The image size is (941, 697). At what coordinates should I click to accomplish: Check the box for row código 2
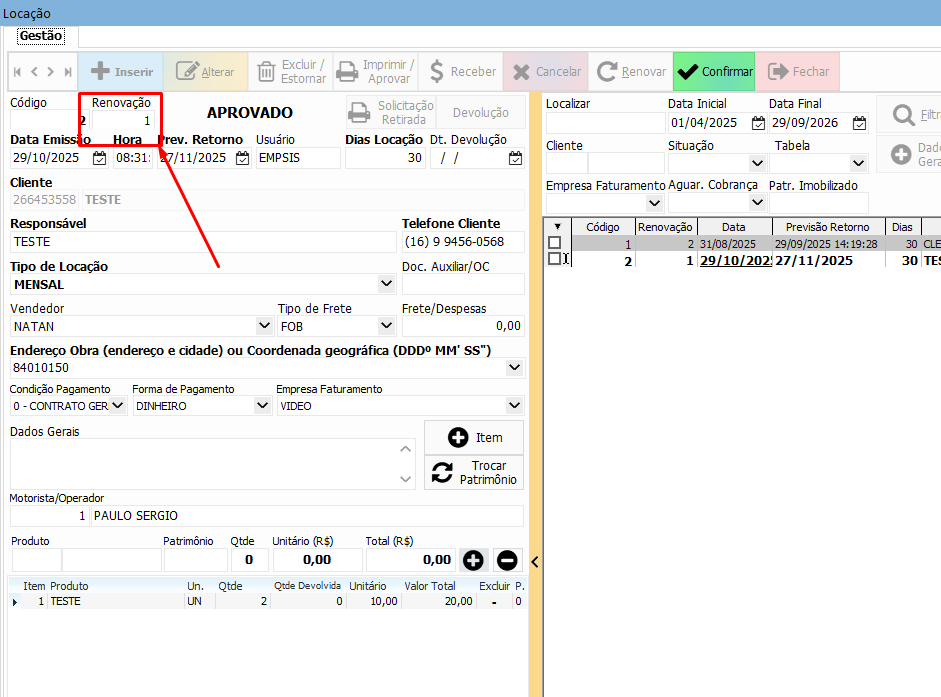[555, 259]
